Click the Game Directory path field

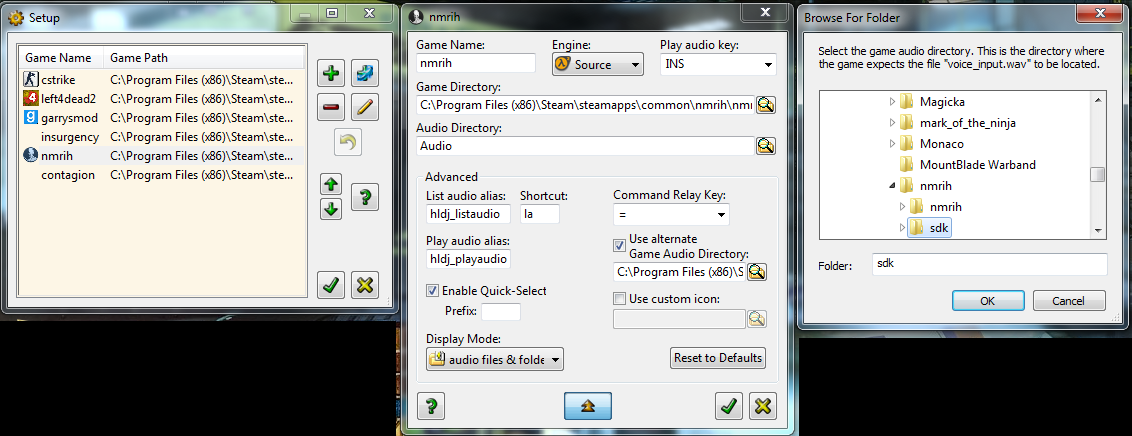[x=585, y=105]
